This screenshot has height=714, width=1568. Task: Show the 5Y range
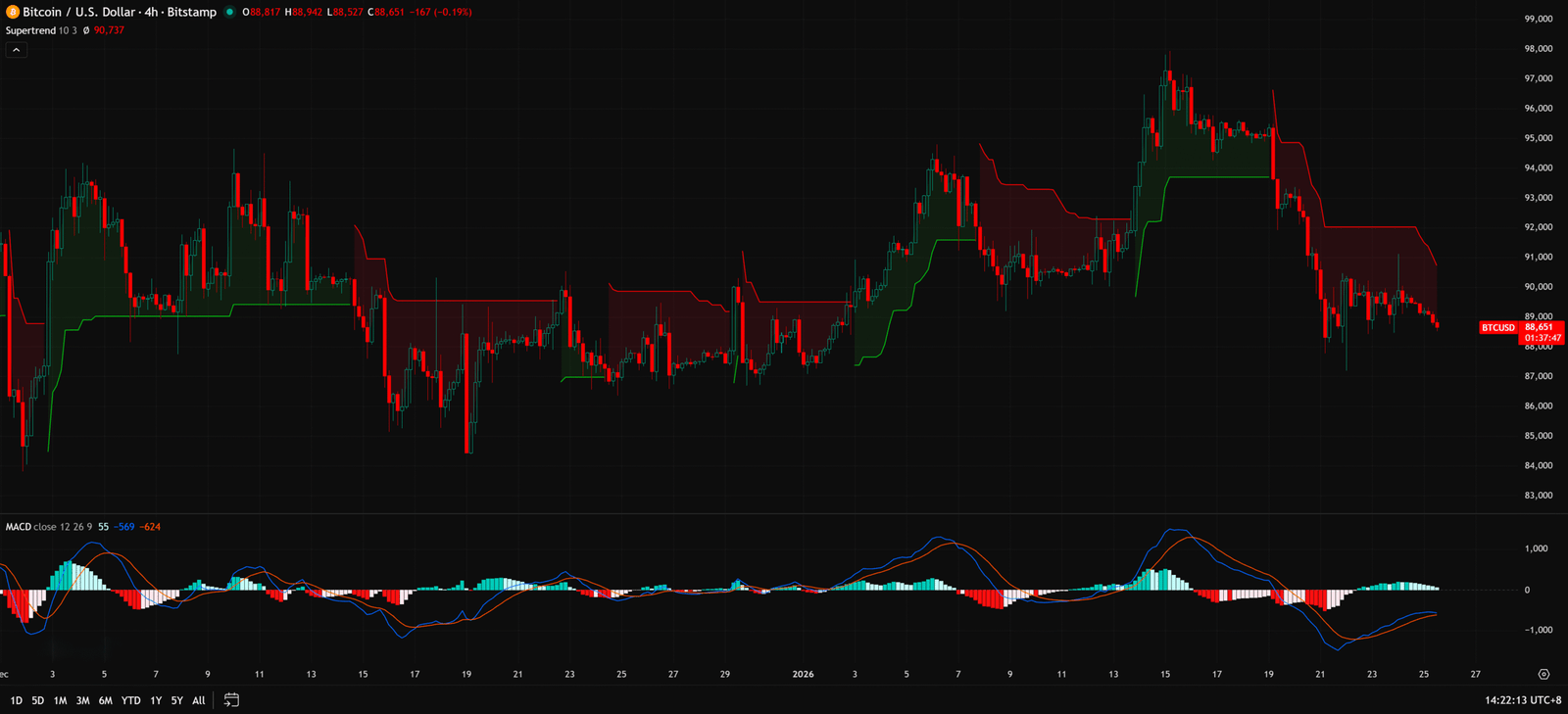pos(177,700)
